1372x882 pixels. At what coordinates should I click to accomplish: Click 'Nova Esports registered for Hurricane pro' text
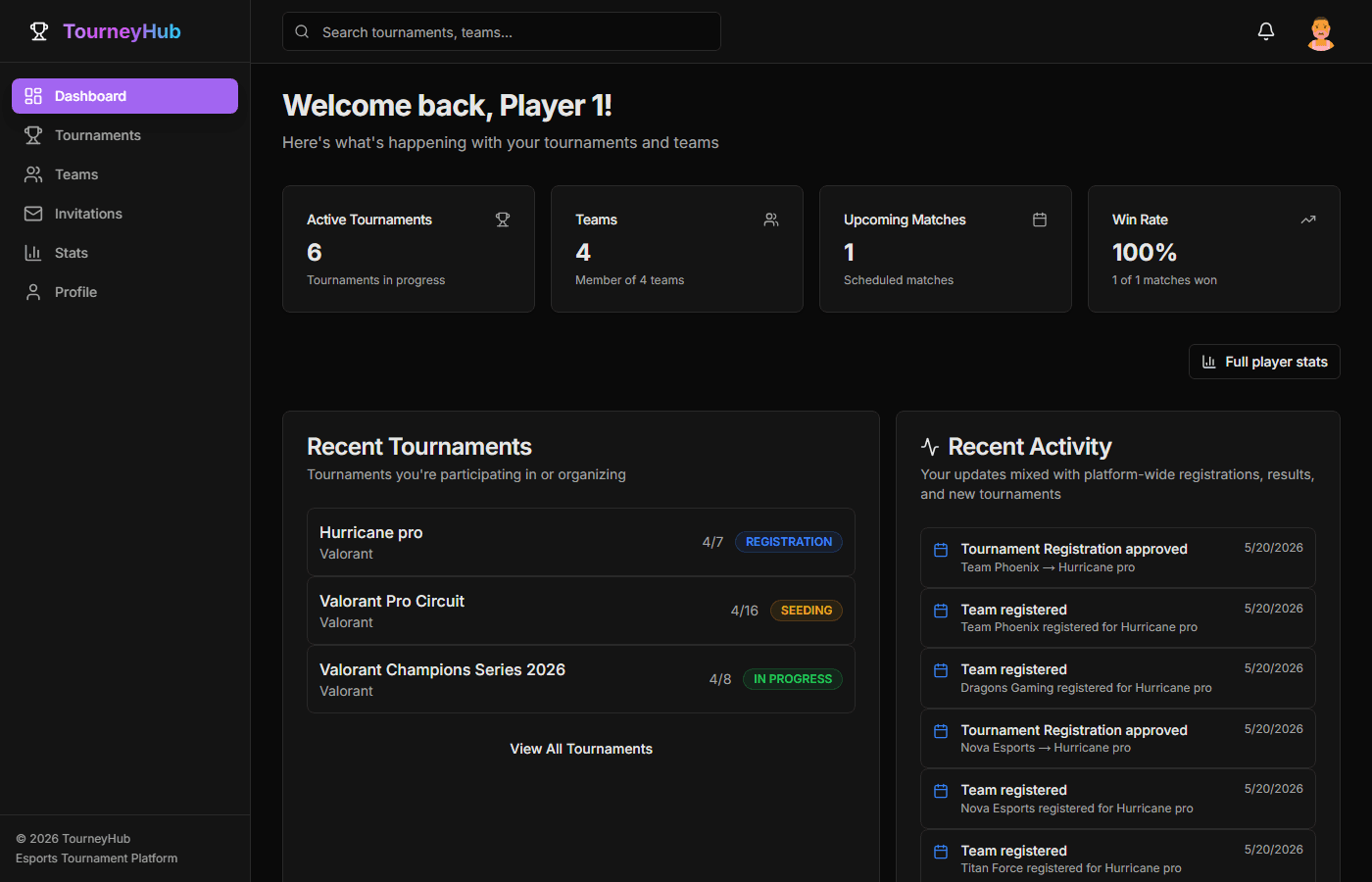[x=1077, y=808]
